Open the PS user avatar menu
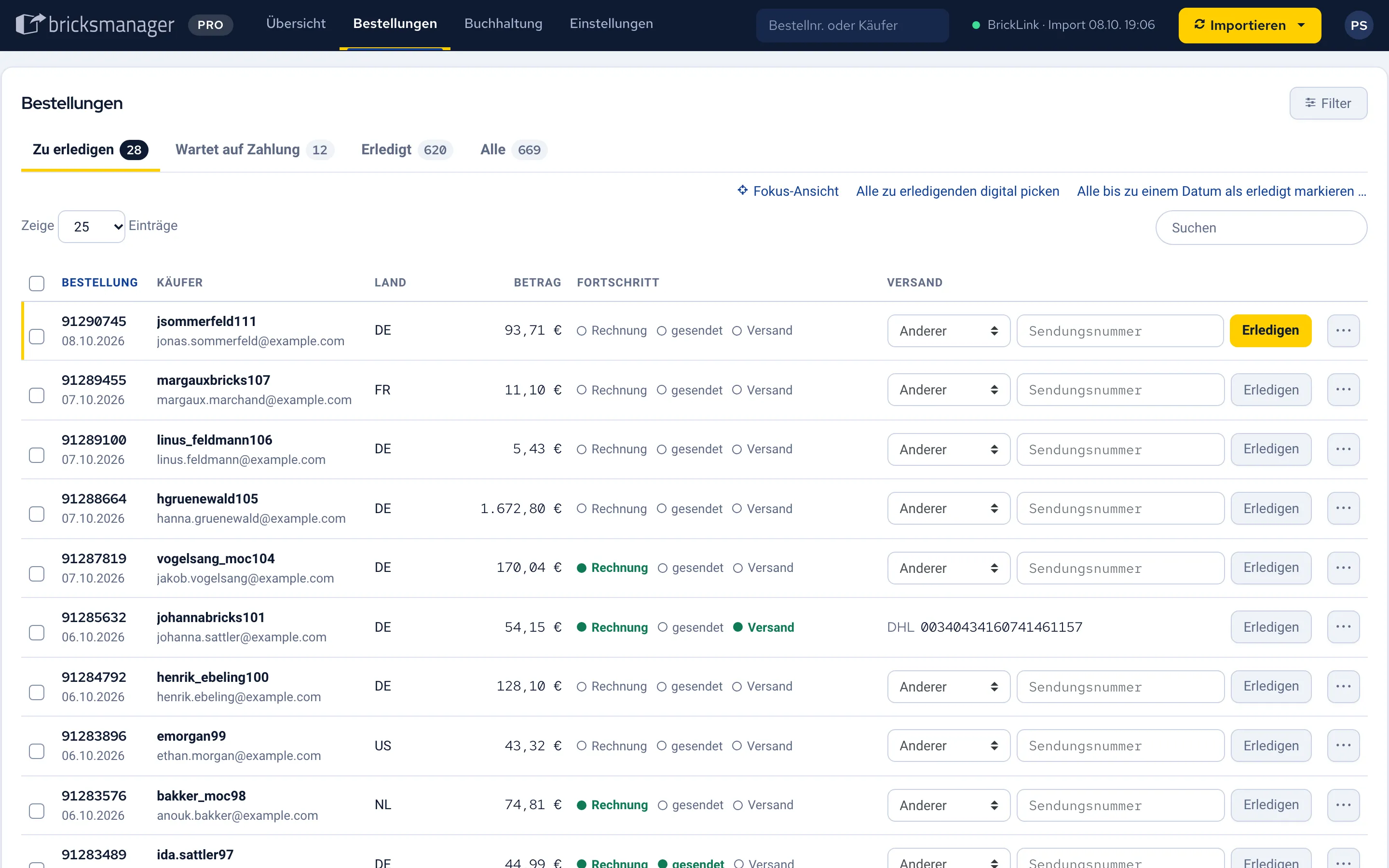The width and height of the screenshot is (1389, 868). coord(1358,25)
